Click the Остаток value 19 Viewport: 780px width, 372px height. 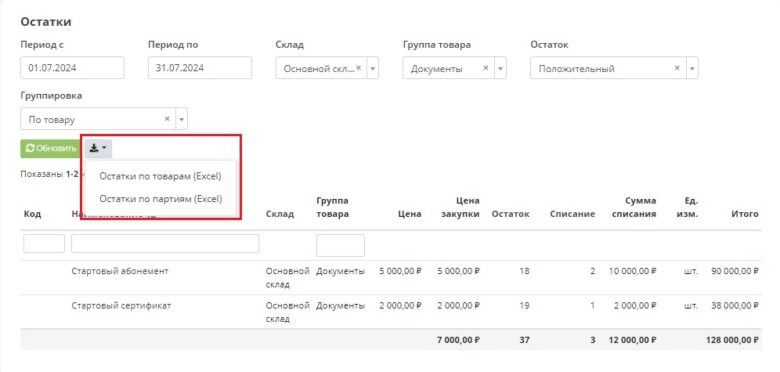pos(524,305)
